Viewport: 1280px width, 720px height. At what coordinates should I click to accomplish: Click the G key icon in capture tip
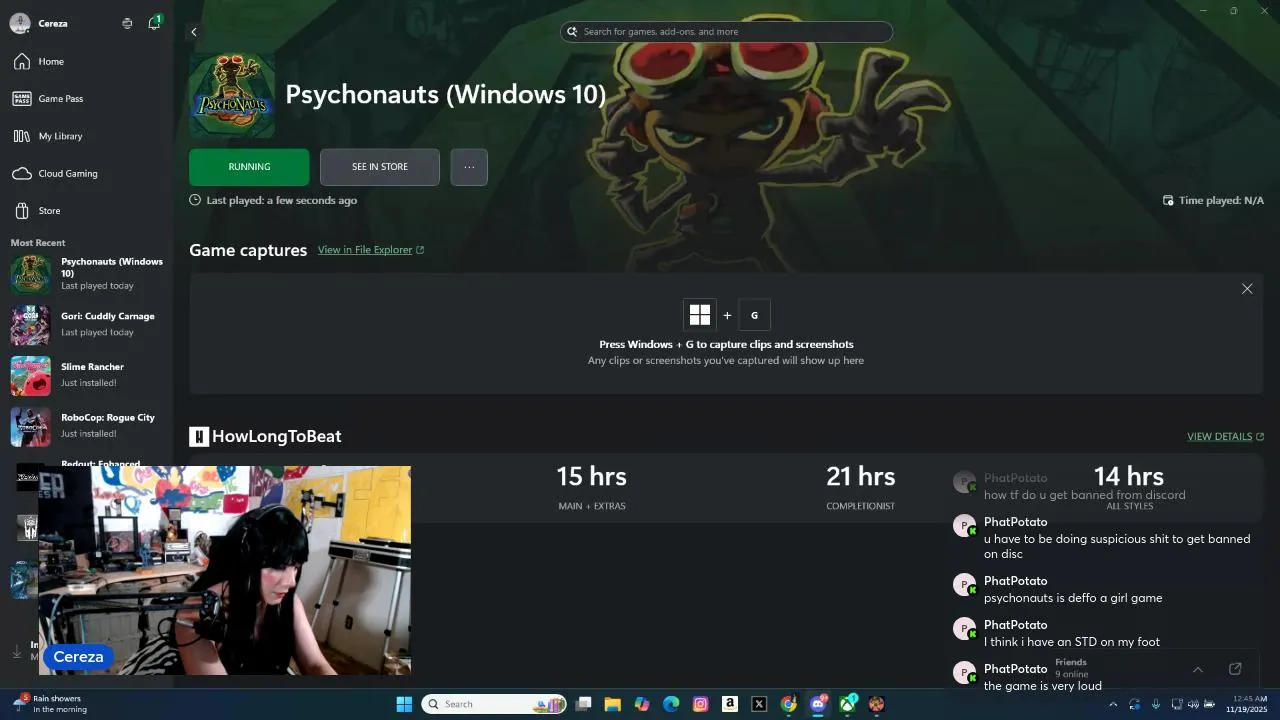pyautogui.click(x=754, y=315)
